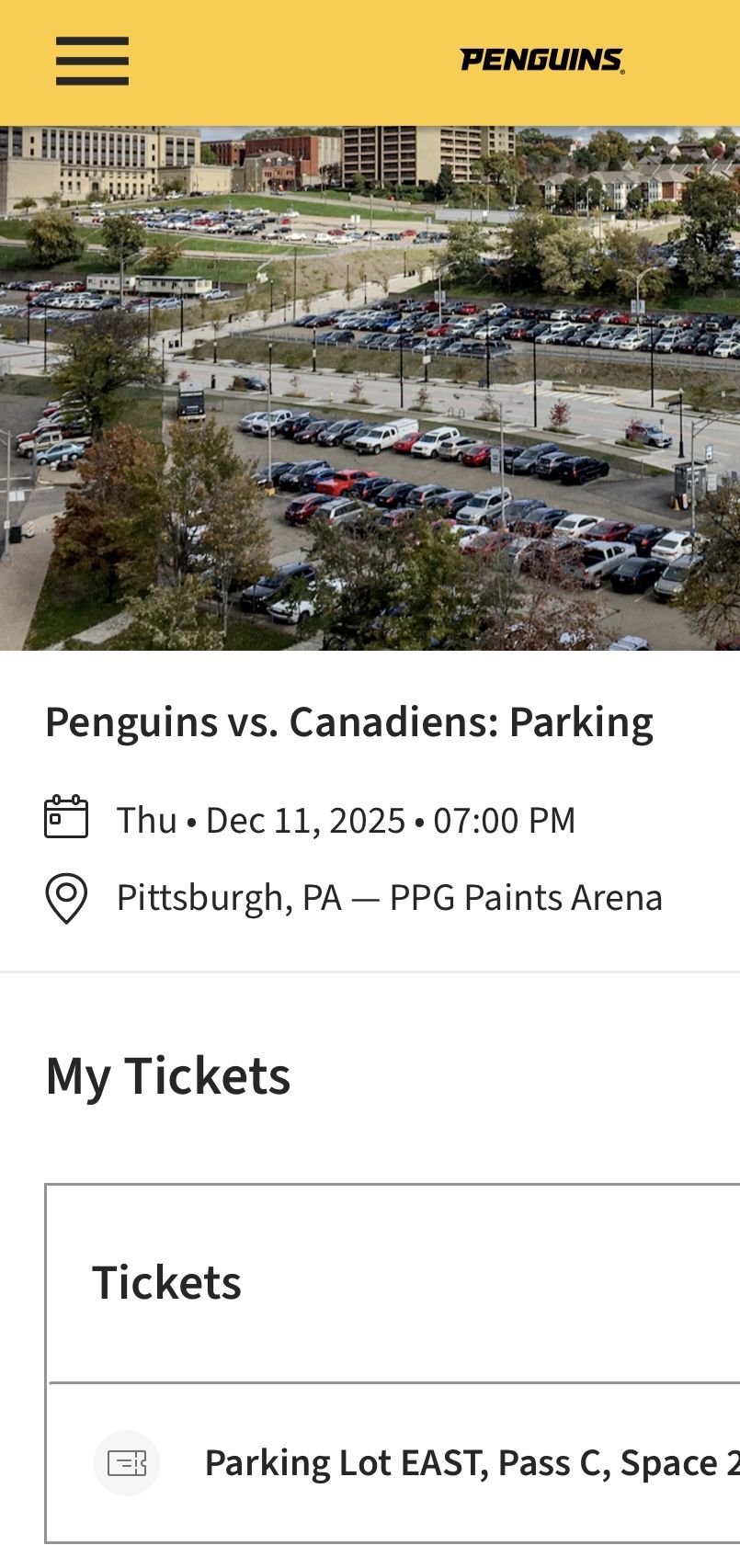Click the event title Penguins vs. Canadiens: Parking
The height and width of the screenshot is (1568, 740).
click(348, 721)
